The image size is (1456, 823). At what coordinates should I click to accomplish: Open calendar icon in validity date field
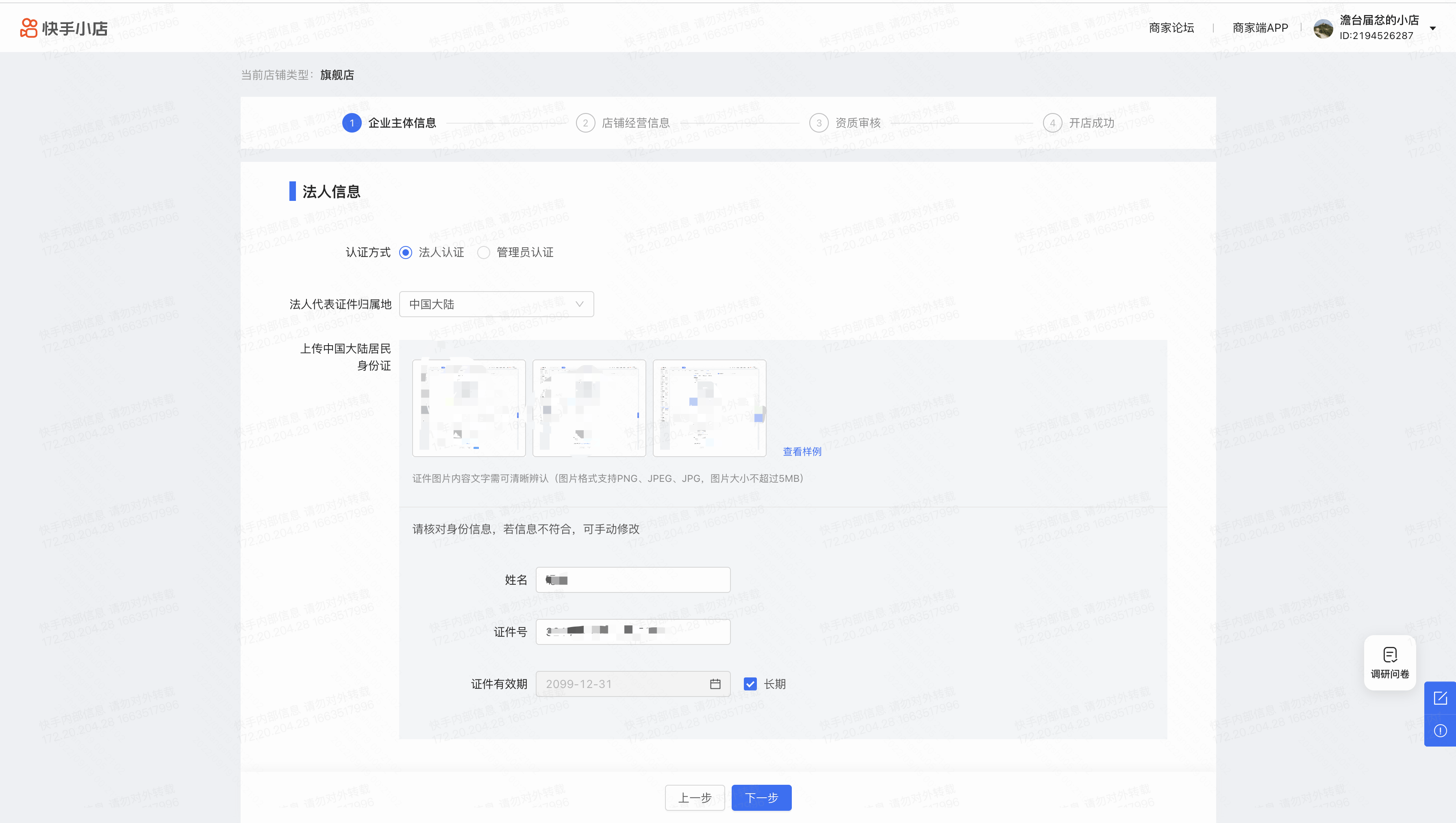[x=715, y=684]
